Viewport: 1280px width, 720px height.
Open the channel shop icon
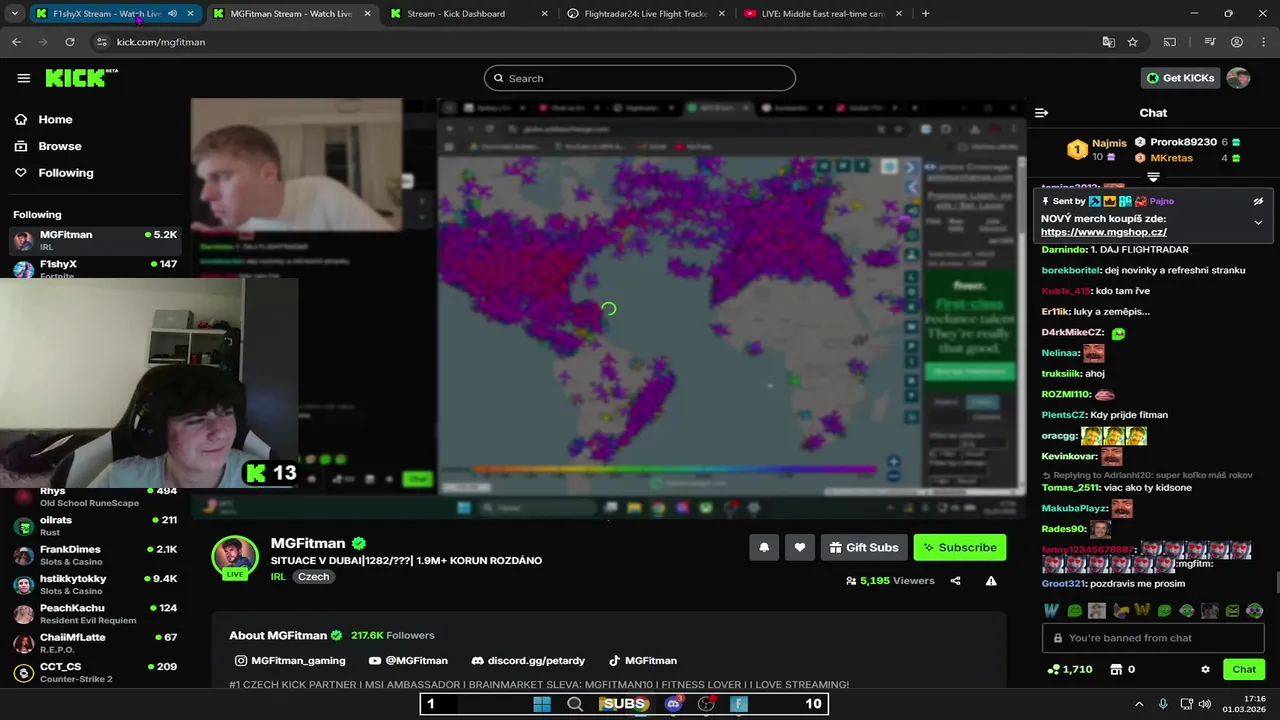1117,669
